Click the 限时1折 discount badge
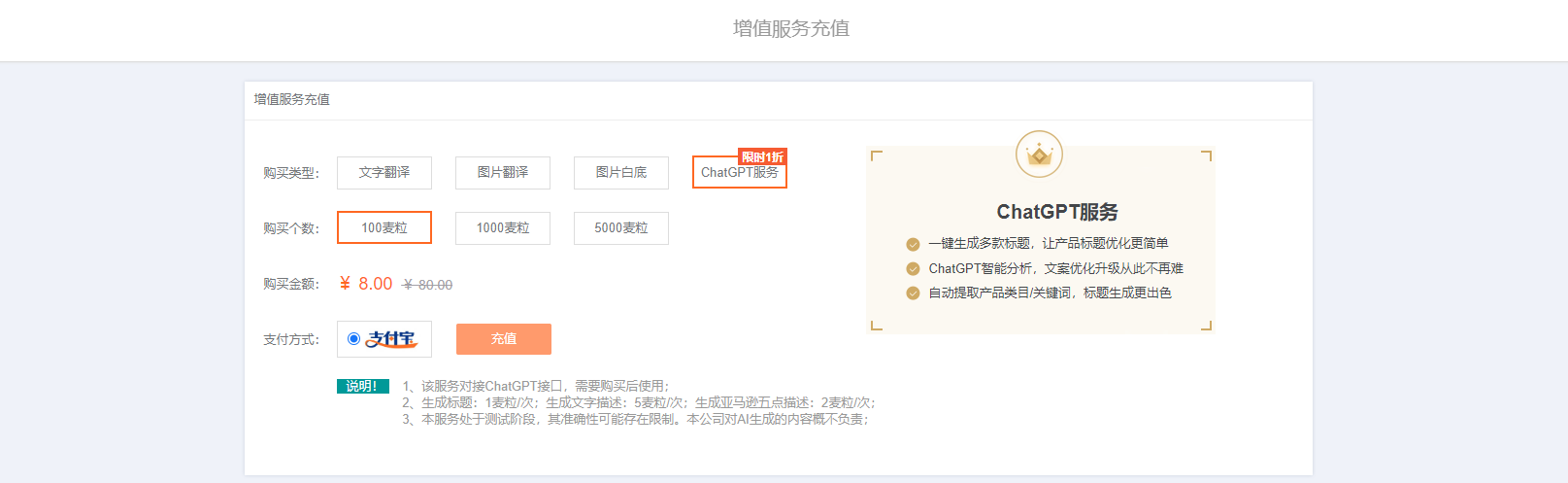 [762, 156]
